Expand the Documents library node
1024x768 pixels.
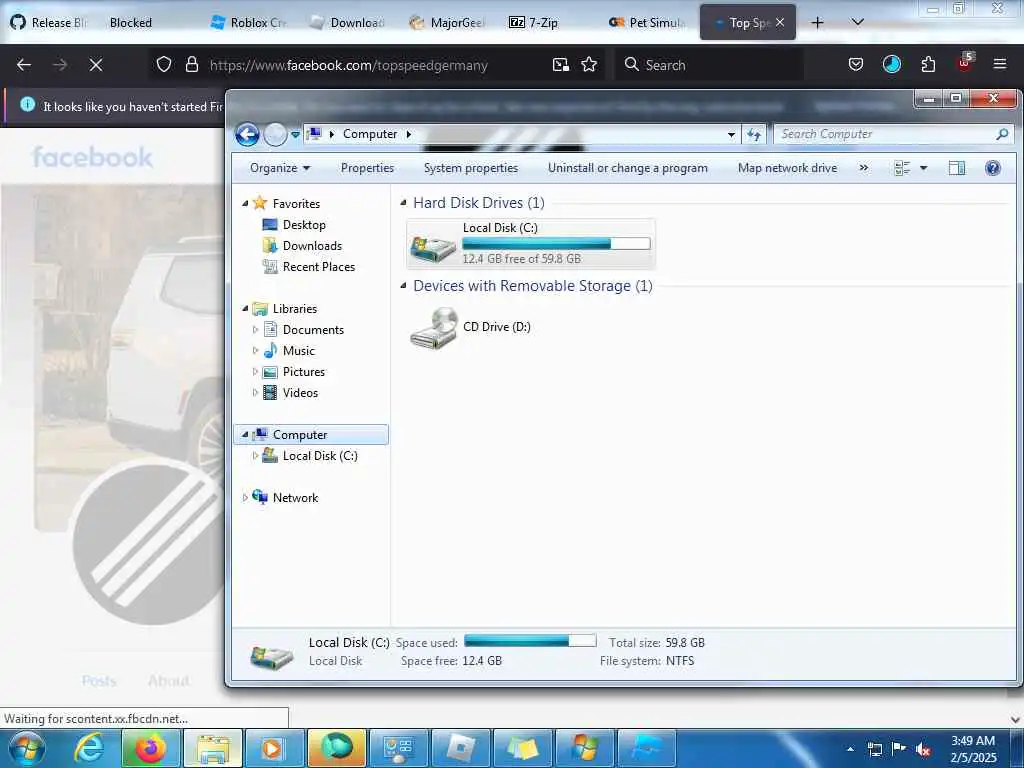(255, 330)
